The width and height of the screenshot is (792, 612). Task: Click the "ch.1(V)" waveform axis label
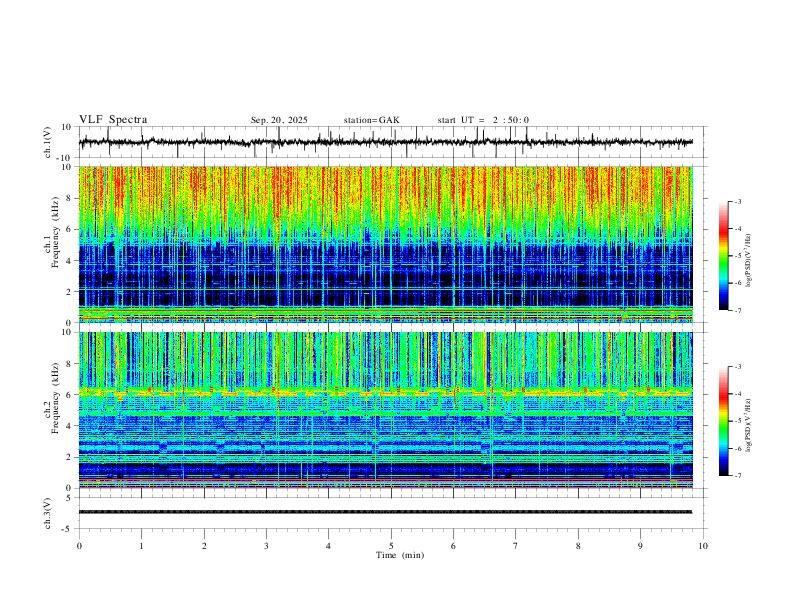click(x=48, y=142)
